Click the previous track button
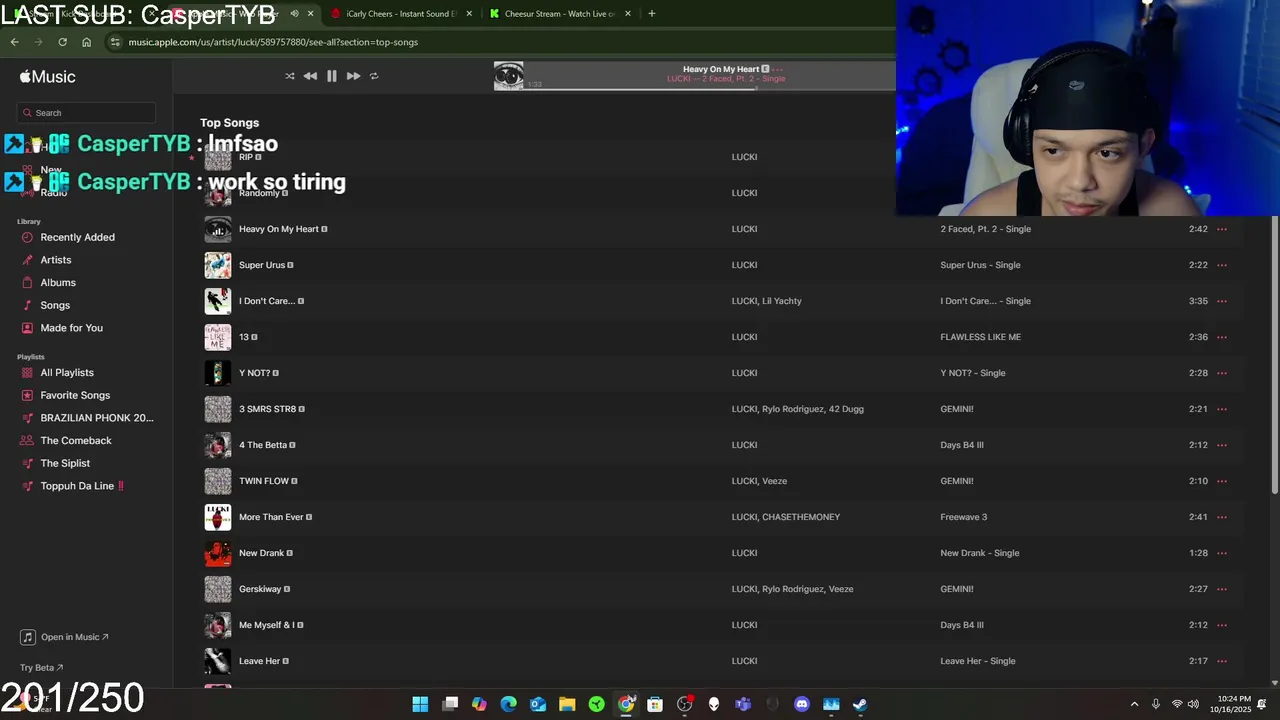Image resolution: width=1280 pixels, height=720 pixels. click(310, 76)
